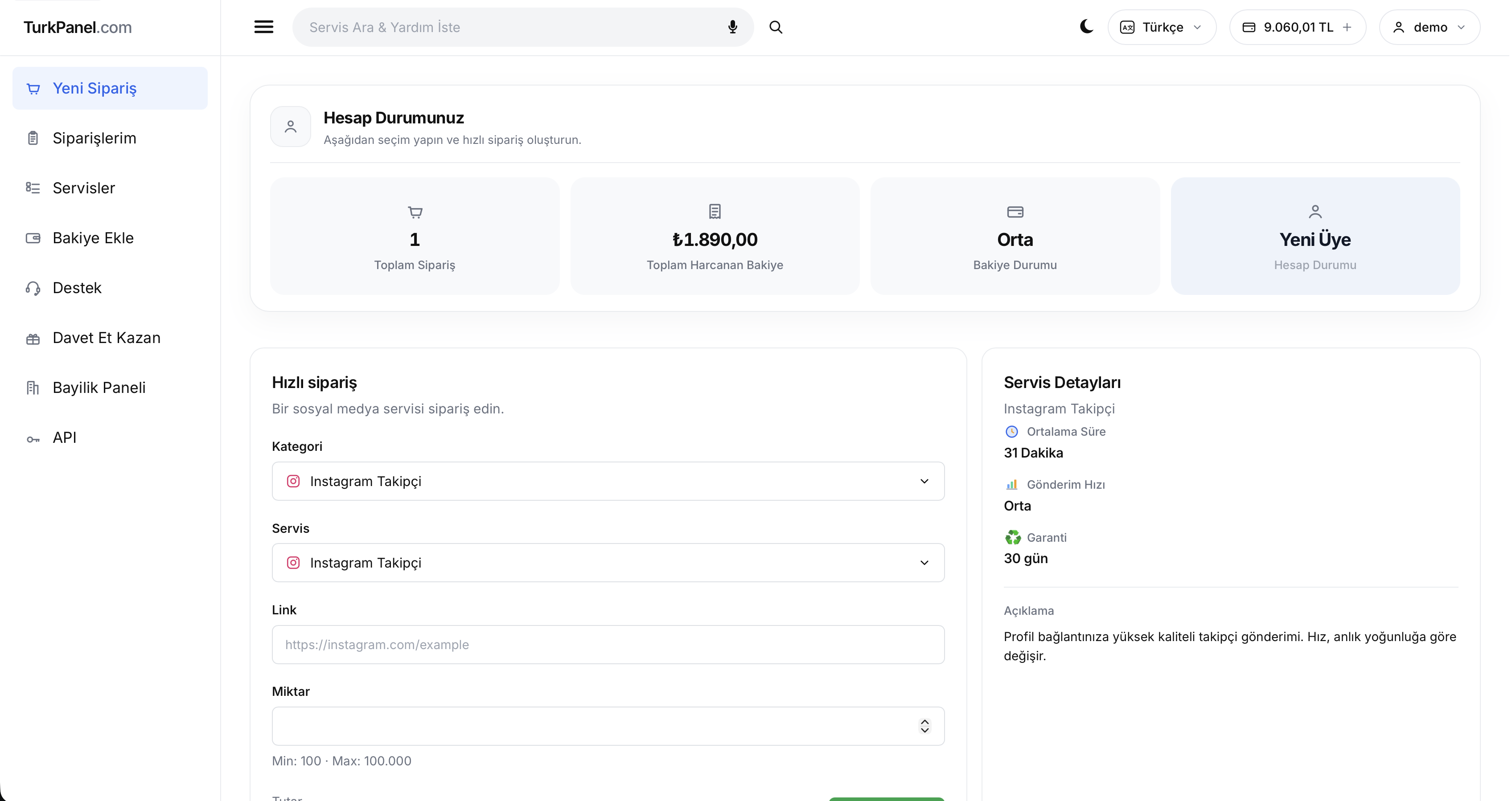Click the Servis Detayları heading
1512x801 pixels.
(1062, 383)
